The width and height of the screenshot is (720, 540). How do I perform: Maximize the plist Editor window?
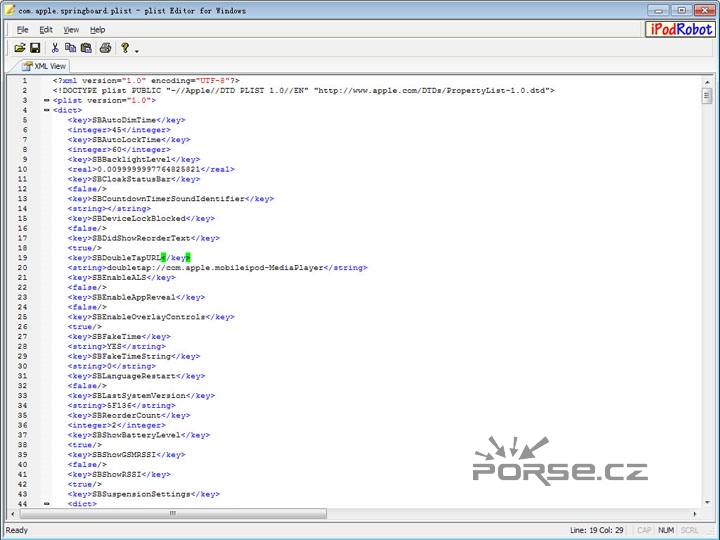pyautogui.click(x=681, y=10)
